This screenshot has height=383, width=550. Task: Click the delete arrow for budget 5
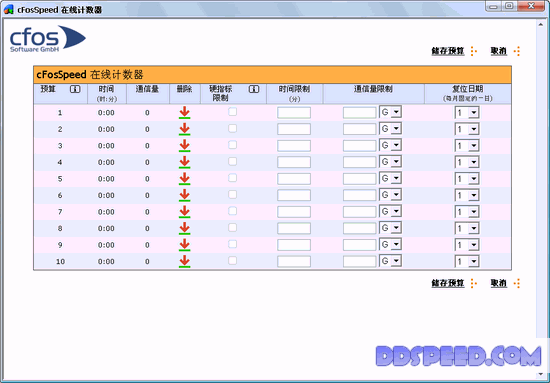[185, 179]
